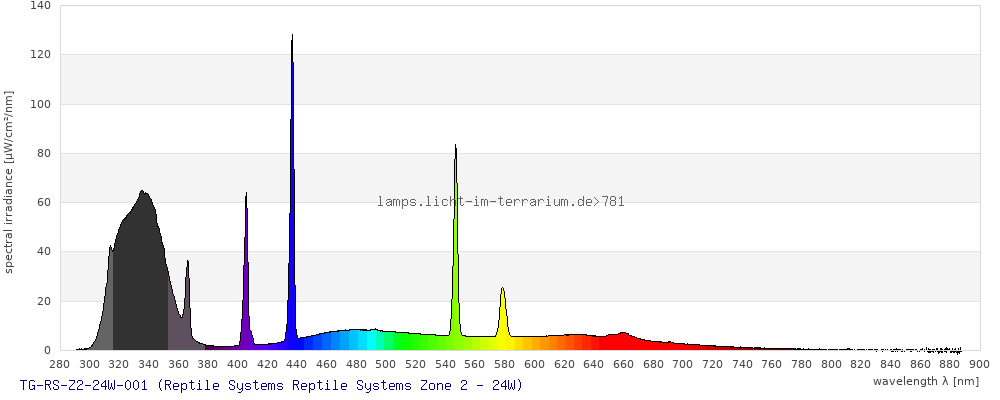Click the x-axis tick label '460'
The width and height of the screenshot is (1000, 400).
point(327,364)
